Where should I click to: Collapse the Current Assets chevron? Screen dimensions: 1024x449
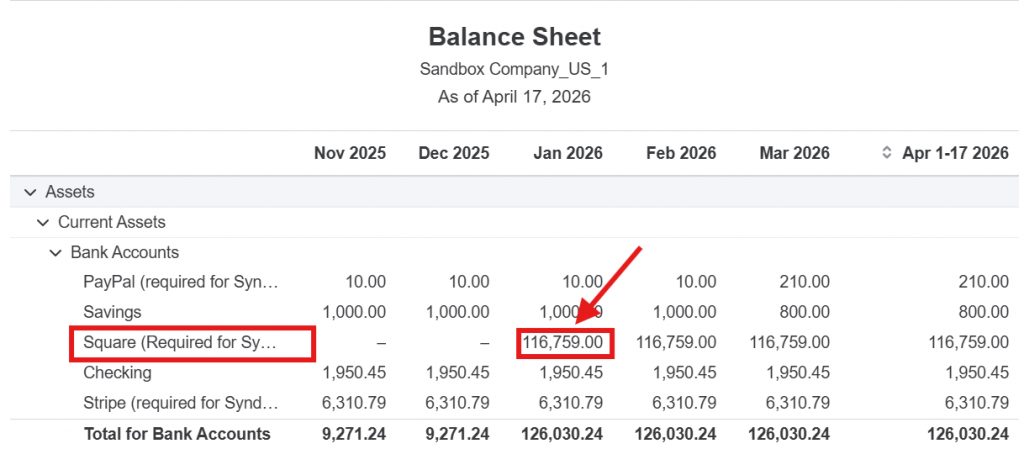tap(43, 222)
